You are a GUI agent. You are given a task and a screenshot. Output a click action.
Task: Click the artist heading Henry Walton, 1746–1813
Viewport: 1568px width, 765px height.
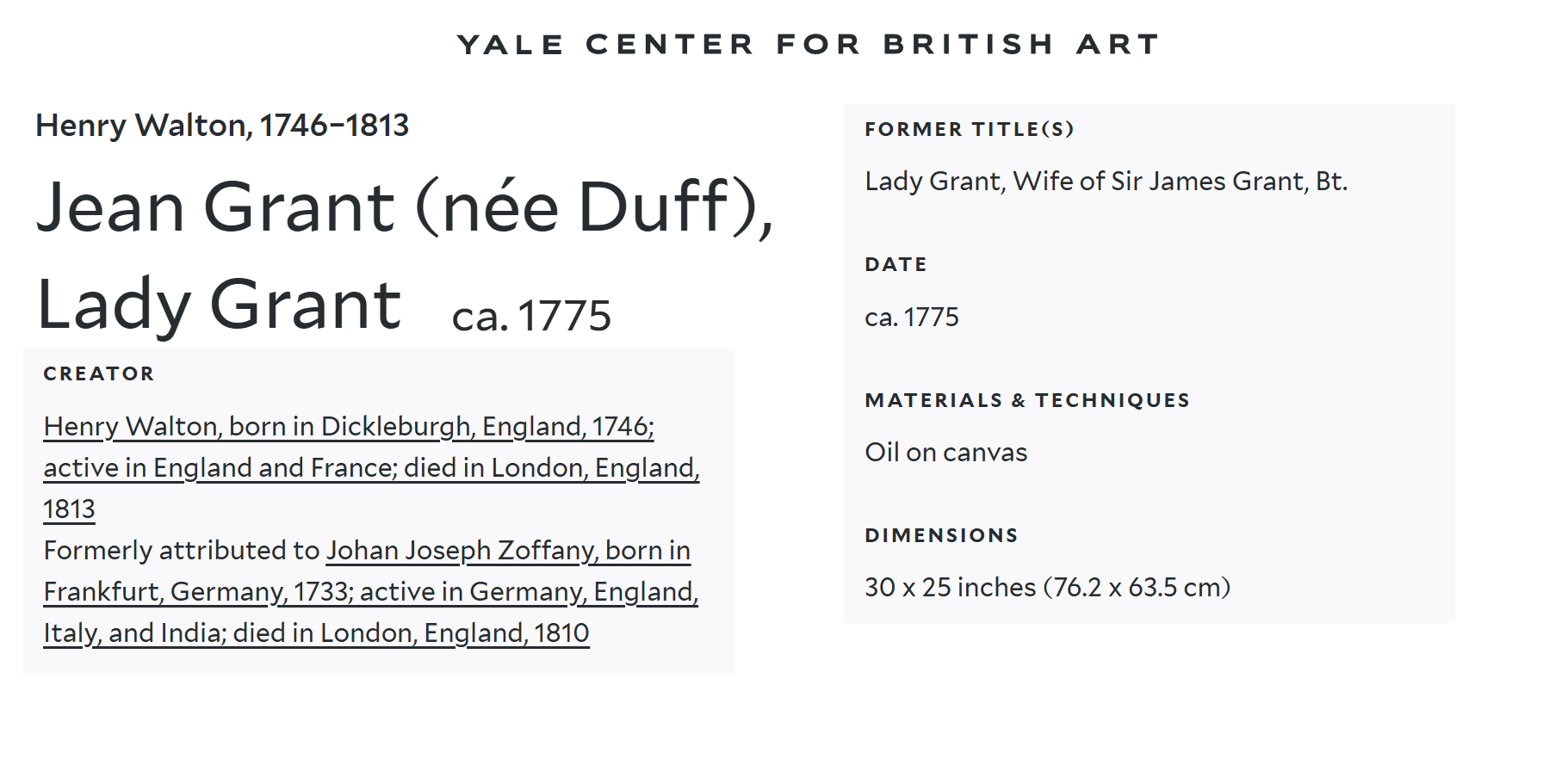222,126
